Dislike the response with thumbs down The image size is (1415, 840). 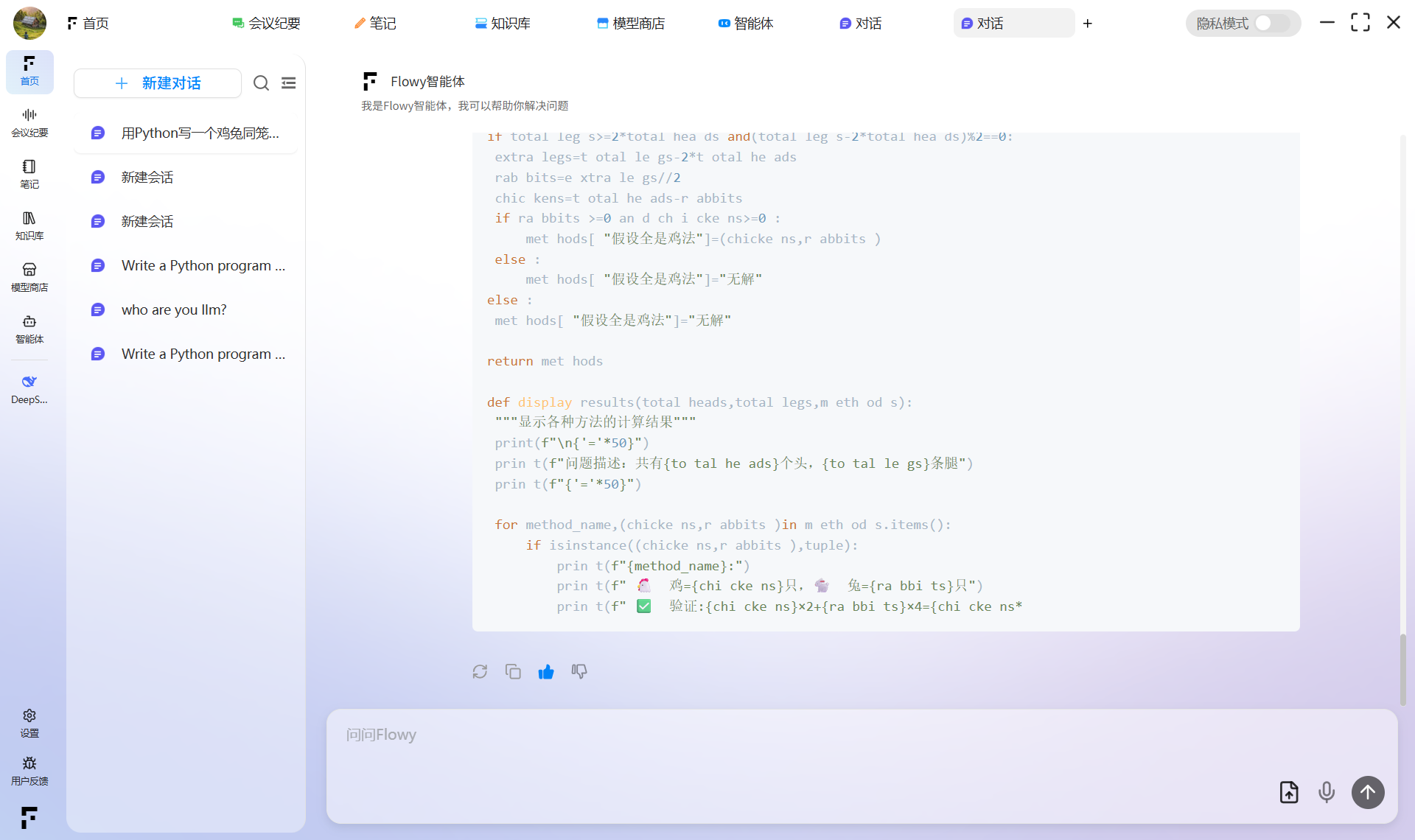[x=579, y=671]
